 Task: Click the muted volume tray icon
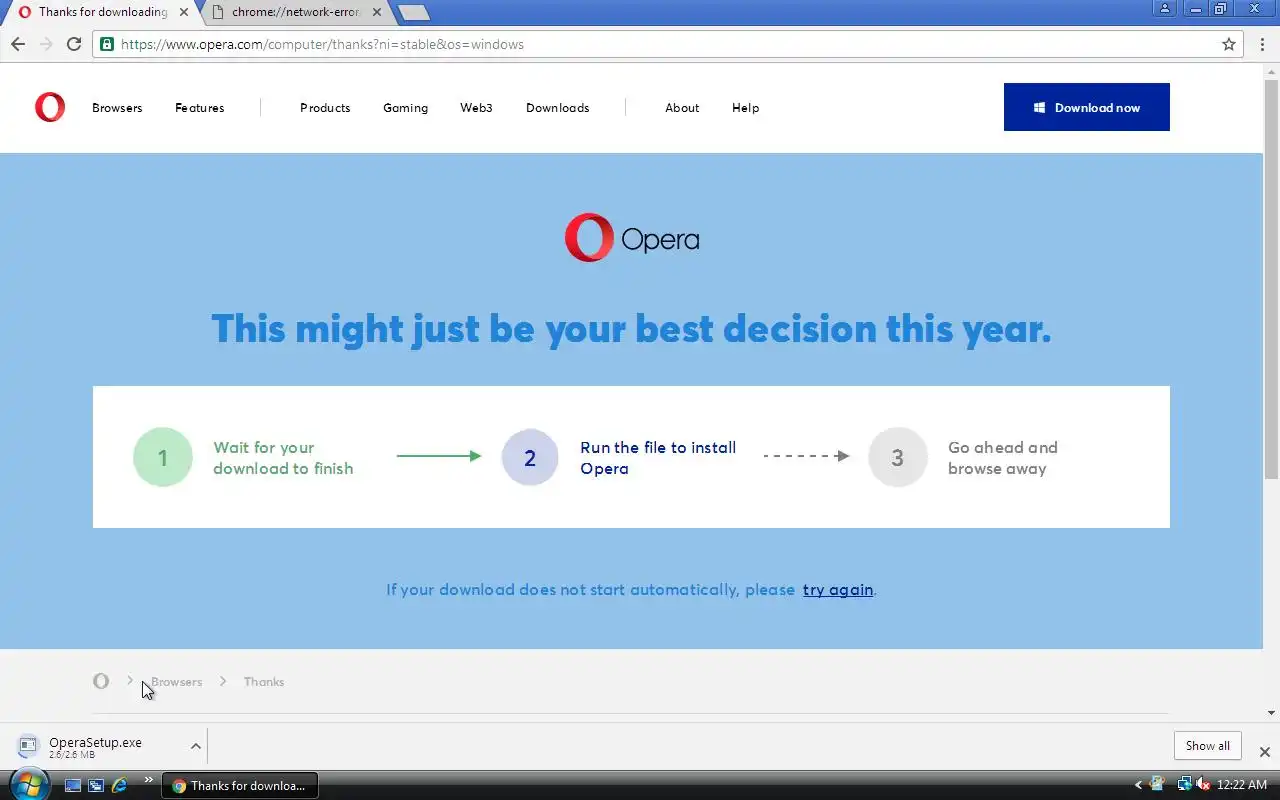[1202, 785]
